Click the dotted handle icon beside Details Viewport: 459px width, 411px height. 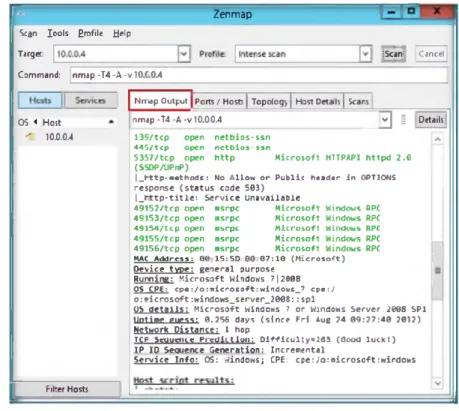(x=403, y=119)
